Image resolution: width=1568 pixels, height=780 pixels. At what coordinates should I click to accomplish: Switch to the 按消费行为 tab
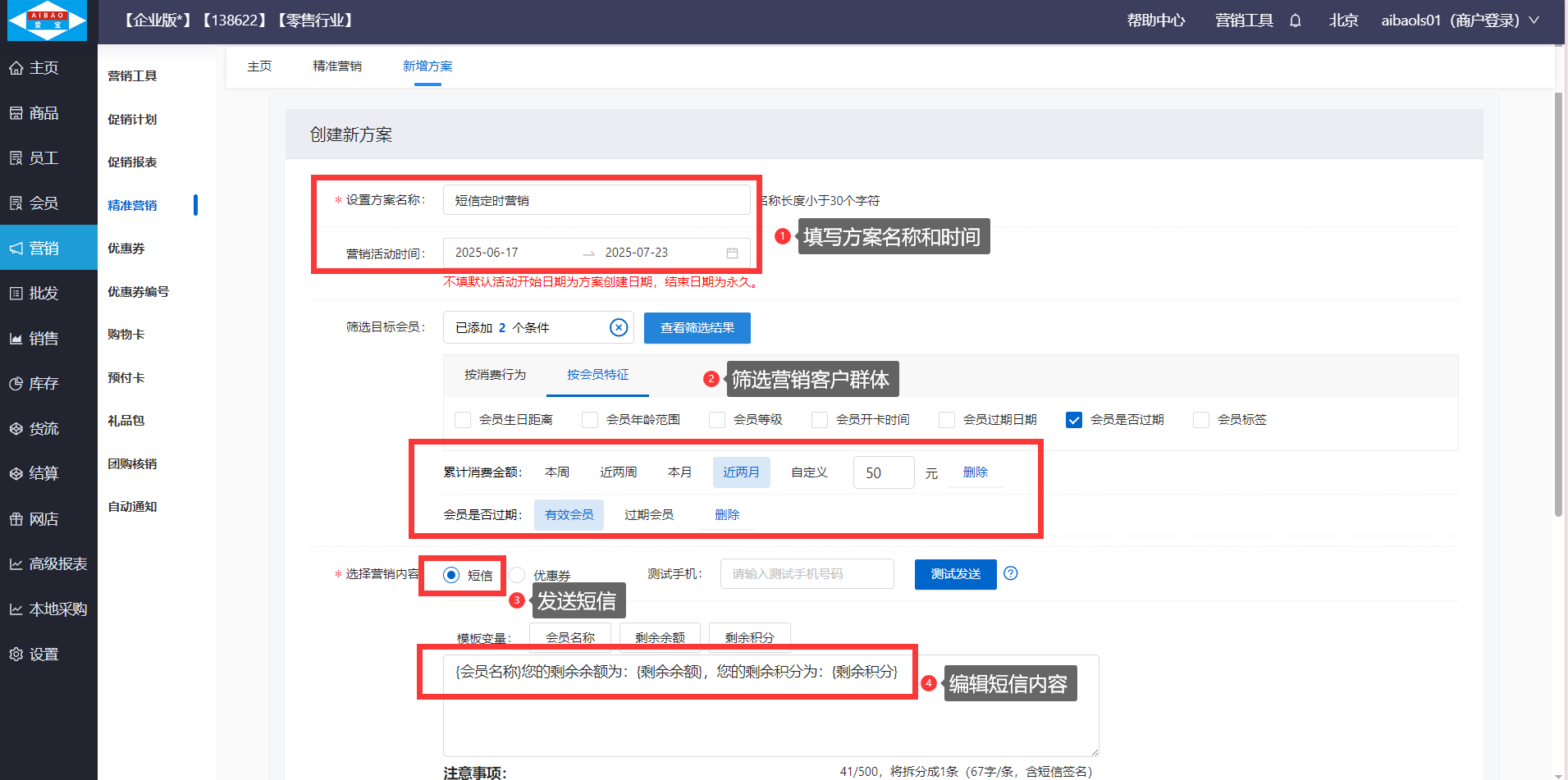(495, 375)
